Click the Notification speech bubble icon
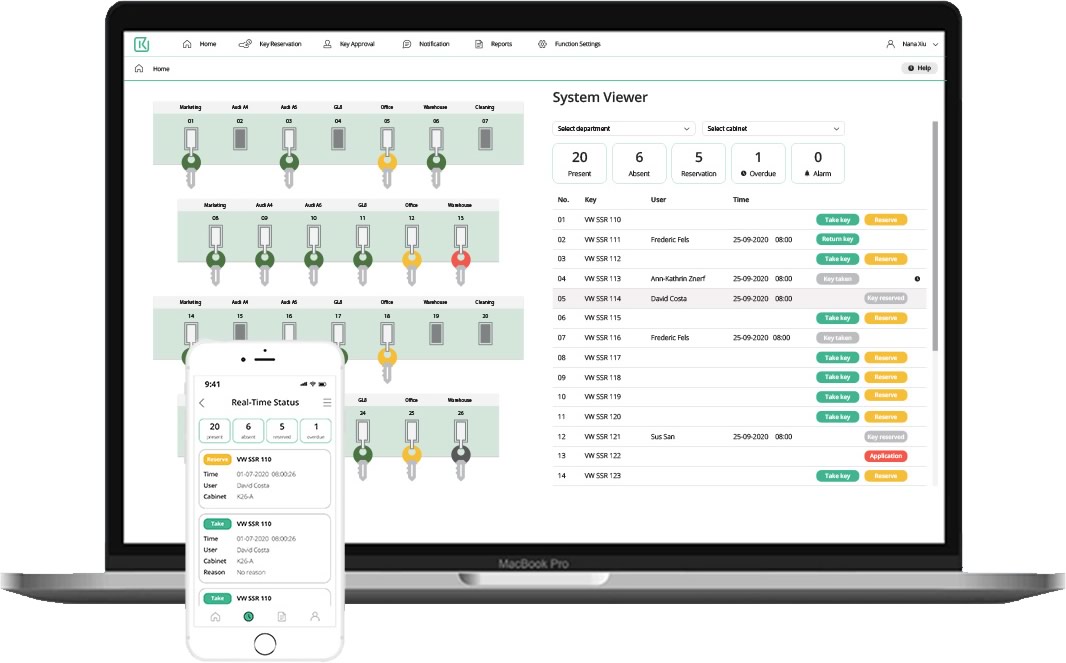Image resolution: width=1066 pixels, height=663 pixels. [x=407, y=44]
